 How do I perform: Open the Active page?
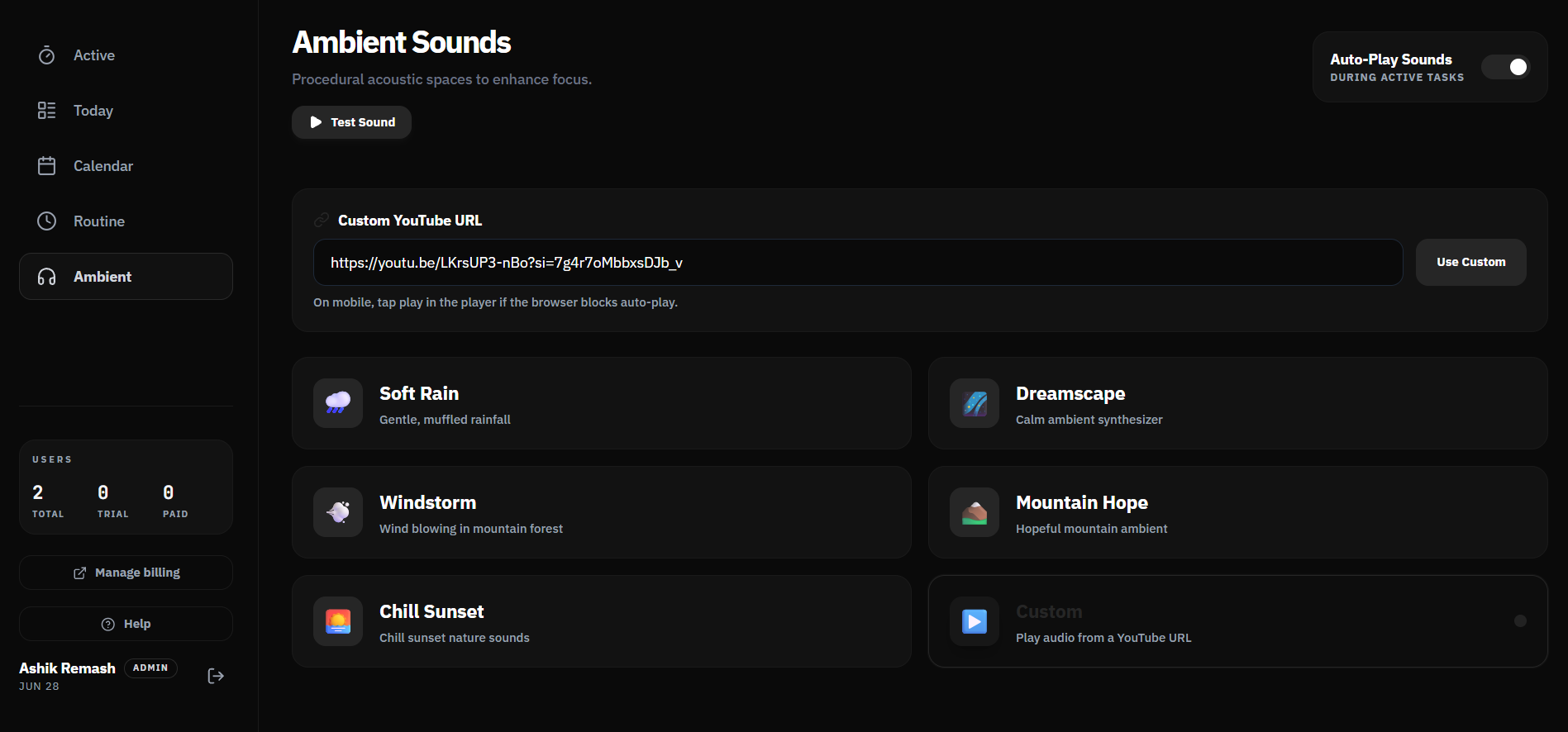pyautogui.click(x=126, y=55)
